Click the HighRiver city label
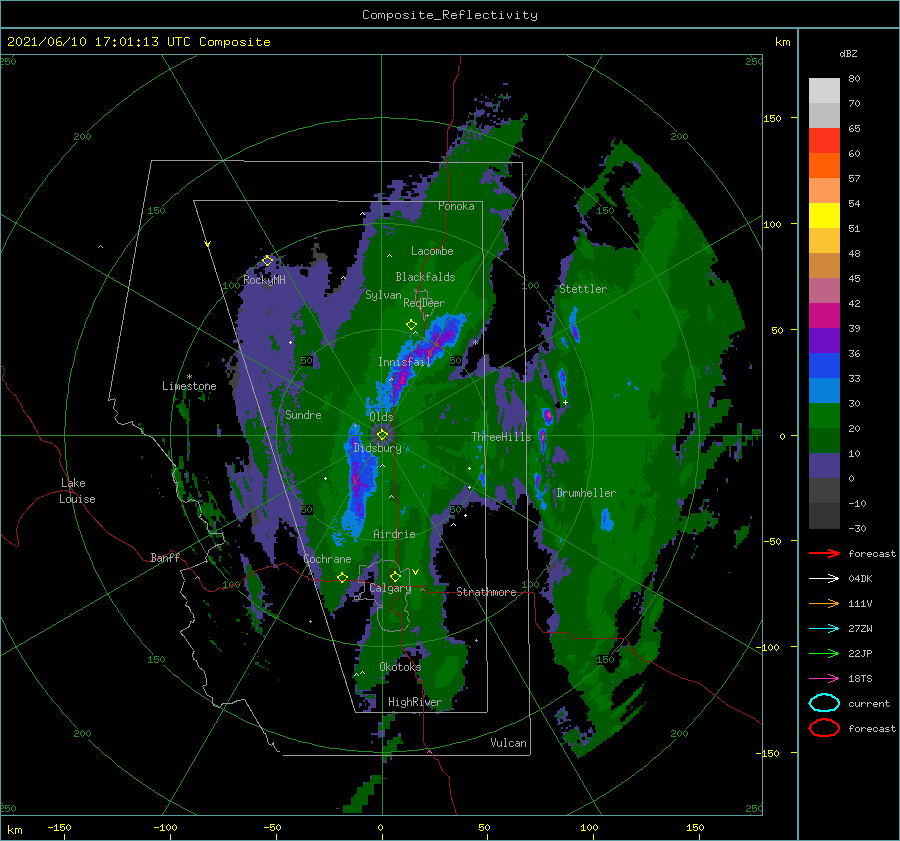The height and width of the screenshot is (841, 900). [414, 702]
